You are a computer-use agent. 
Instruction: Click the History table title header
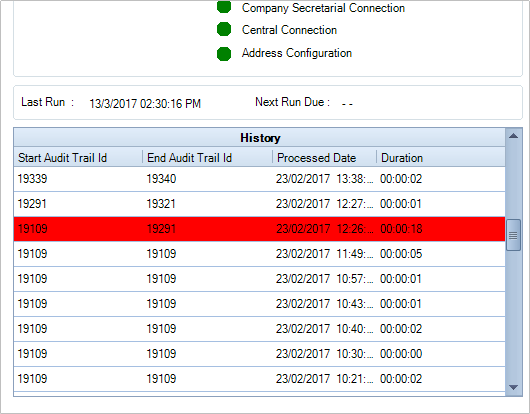(260, 138)
